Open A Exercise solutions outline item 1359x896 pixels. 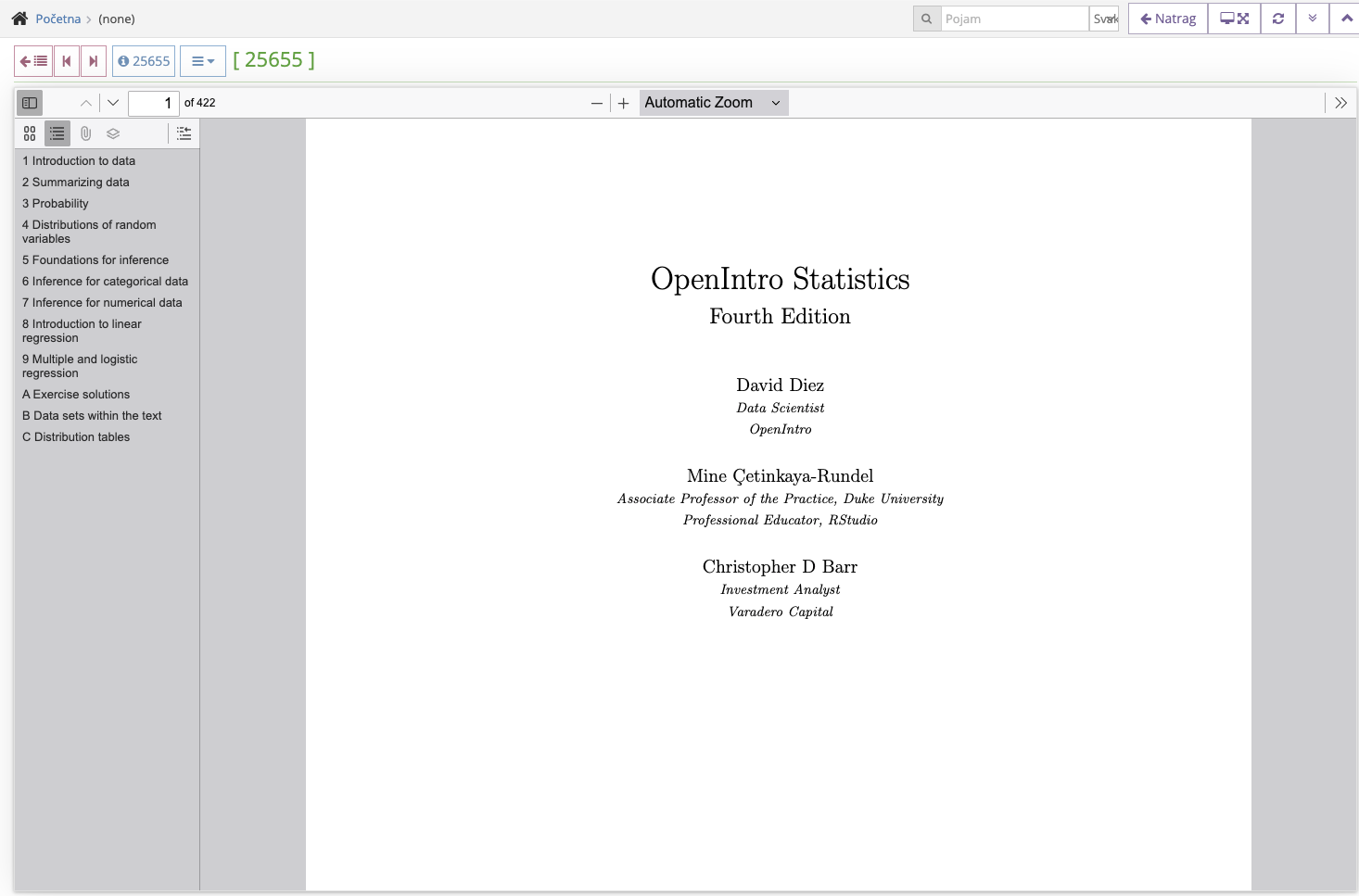tap(76, 395)
